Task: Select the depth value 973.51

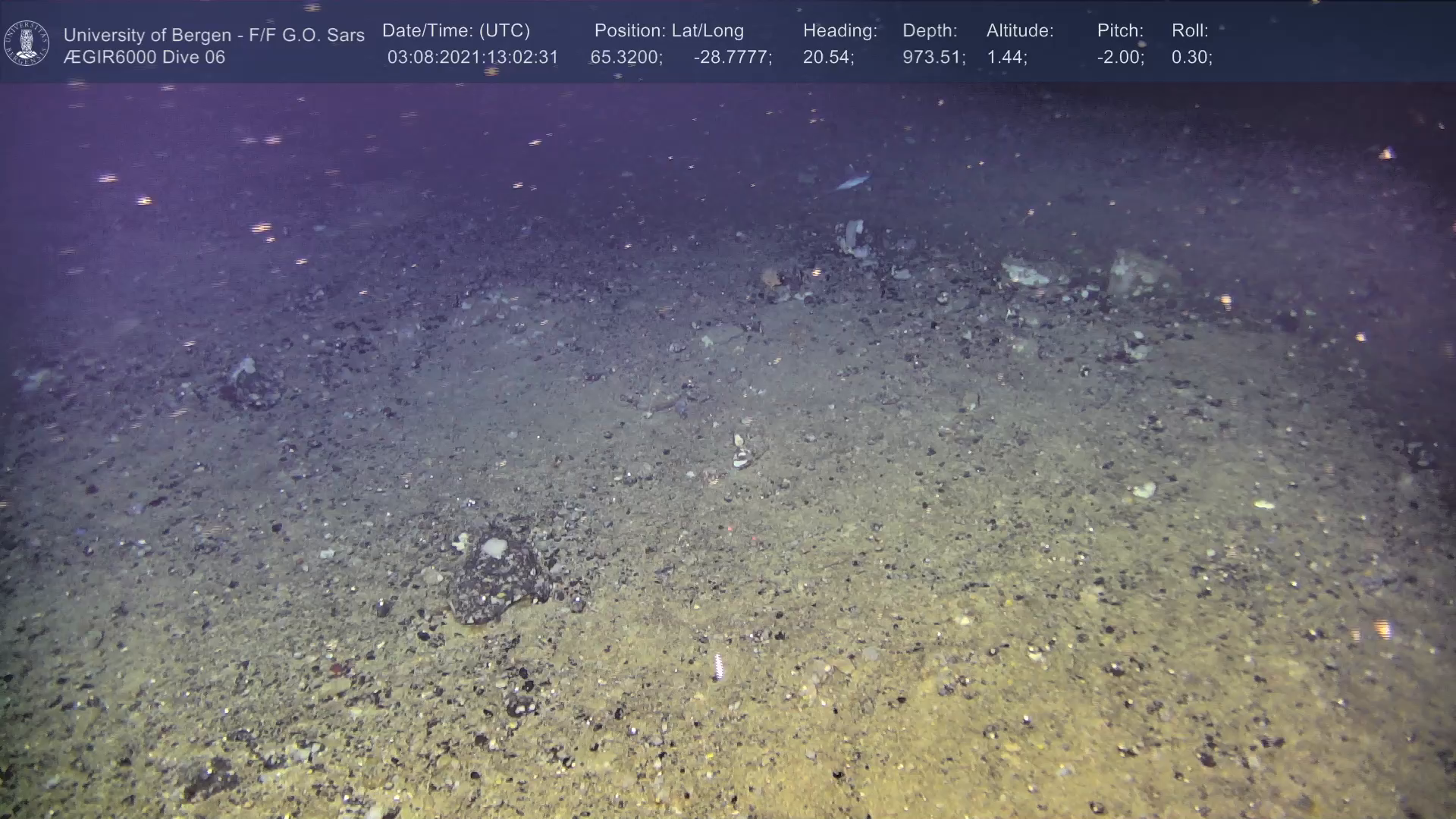Action: (934, 58)
